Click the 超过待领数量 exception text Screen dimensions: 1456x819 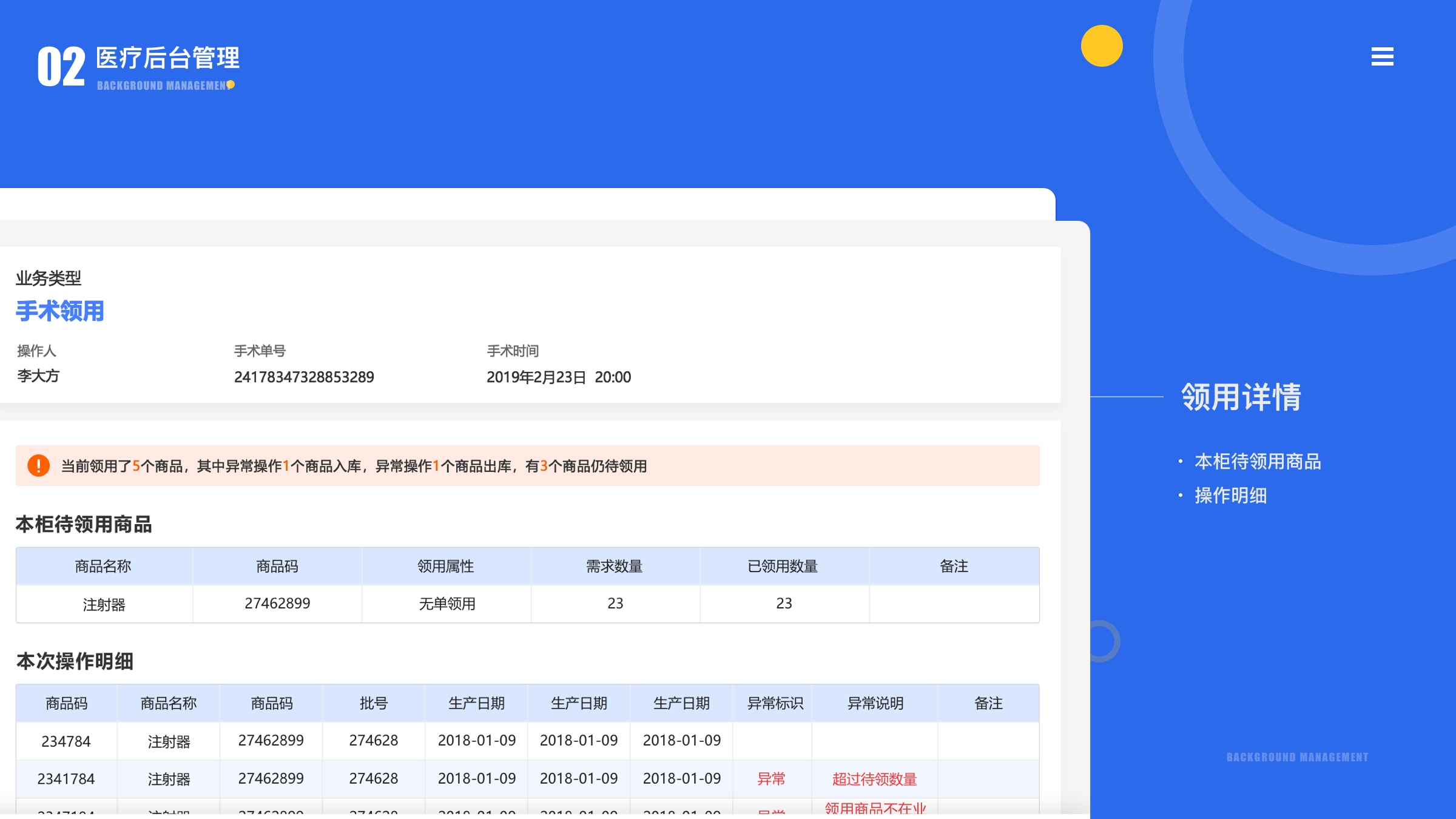[874, 779]
